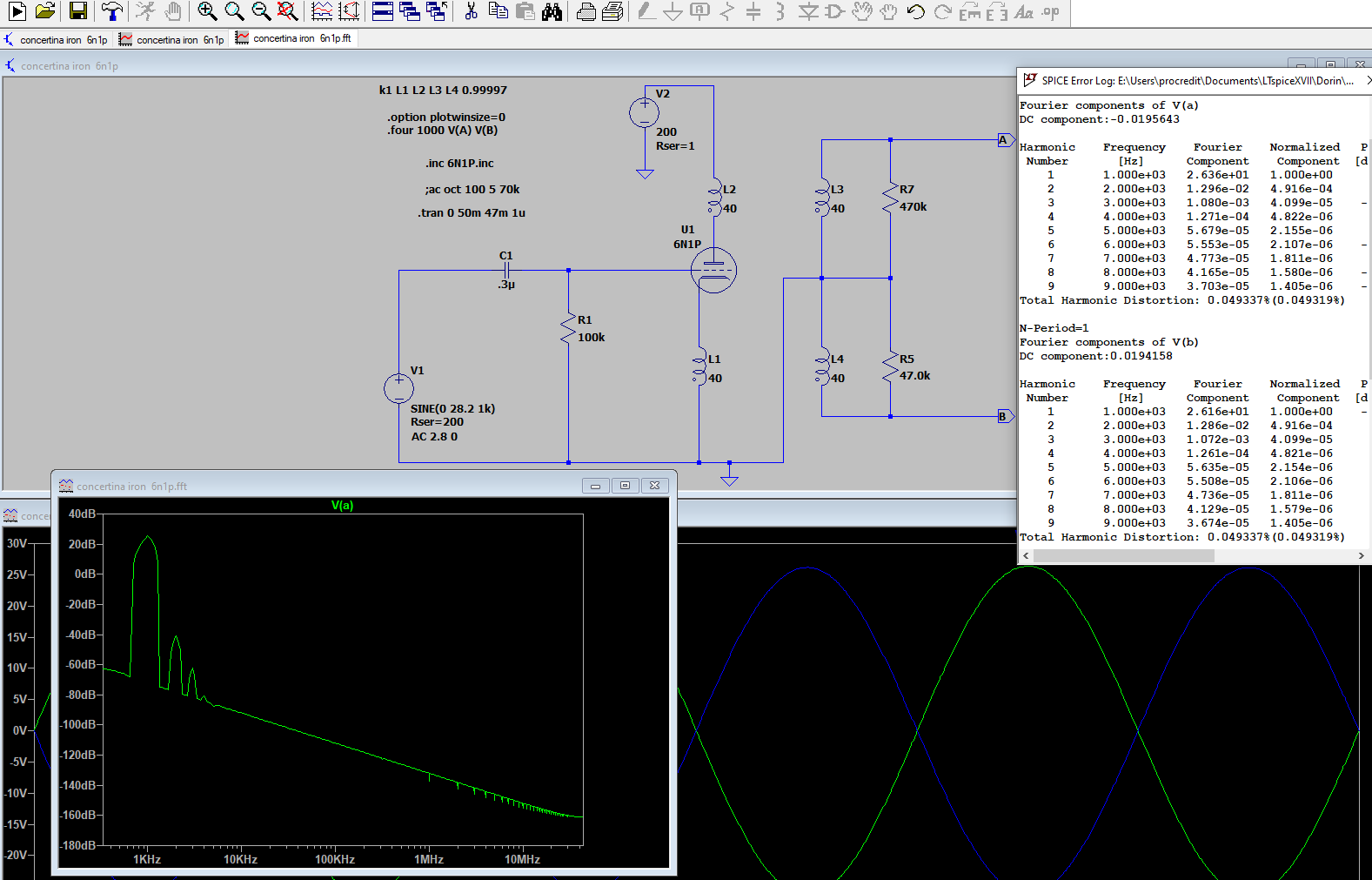Click the output net label A
This screenshot has height=880, width=1372.
tap(1005, 140)
